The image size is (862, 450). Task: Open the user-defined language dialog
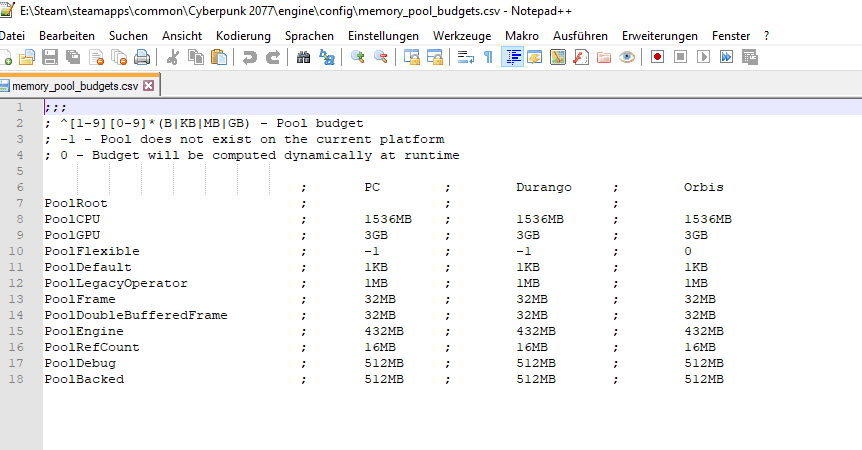tap(534, 57)
